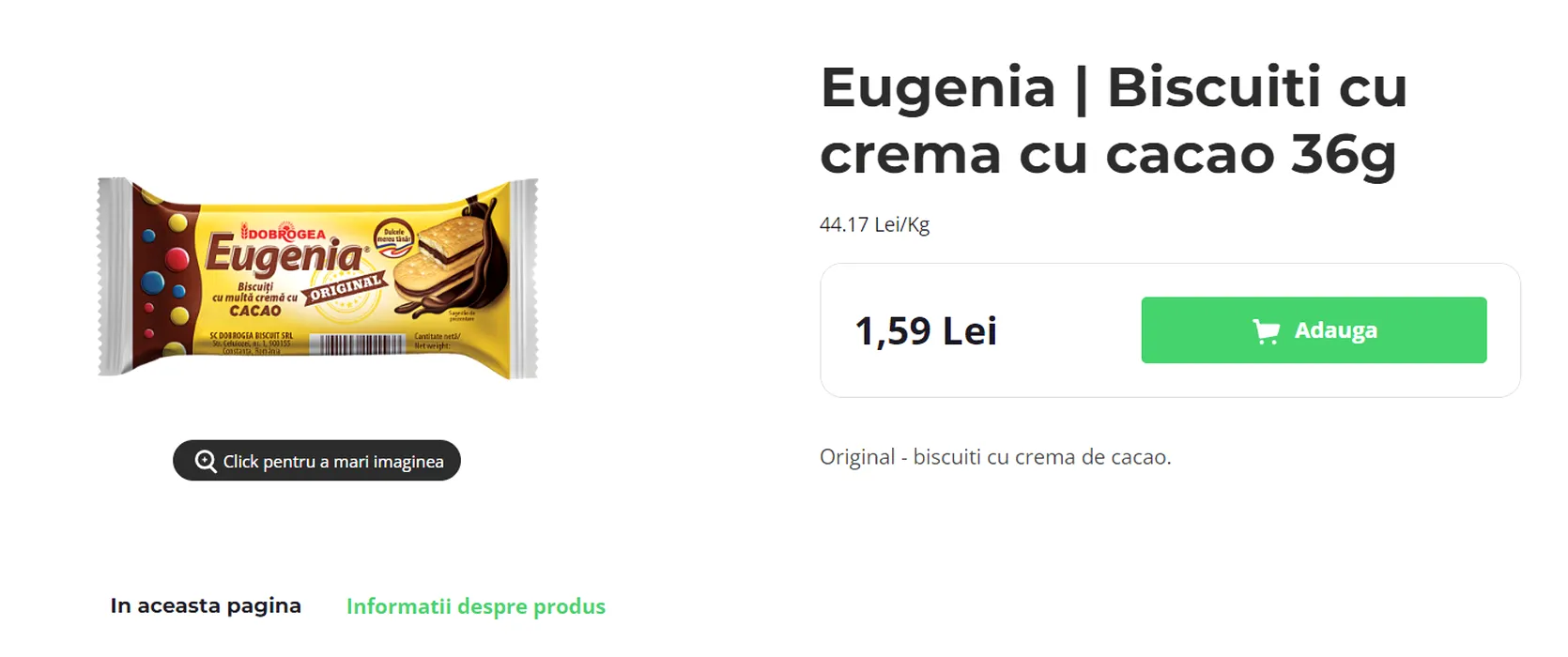Click the large blue candy dot on wrapper
1568x657 pixels.
152,282
